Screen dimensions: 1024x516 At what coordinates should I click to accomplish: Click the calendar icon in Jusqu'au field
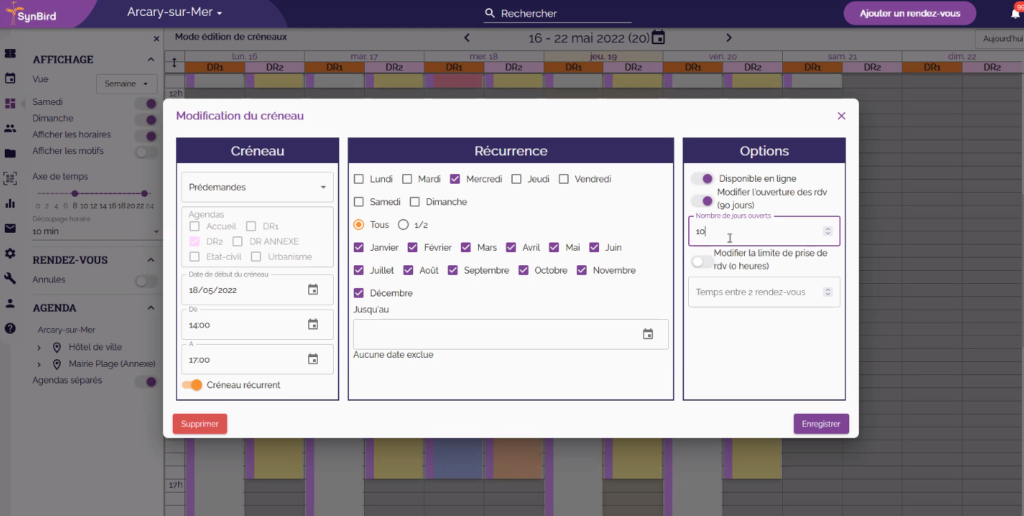point(647,334)
